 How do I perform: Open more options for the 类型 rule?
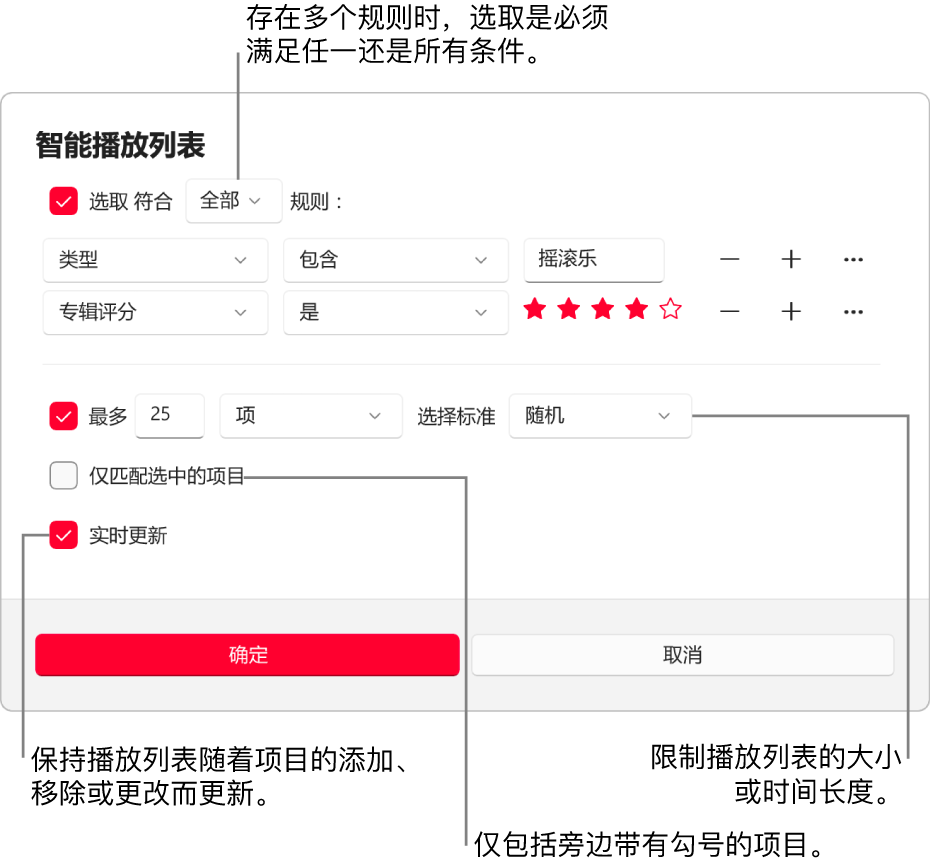pos(852,259)
